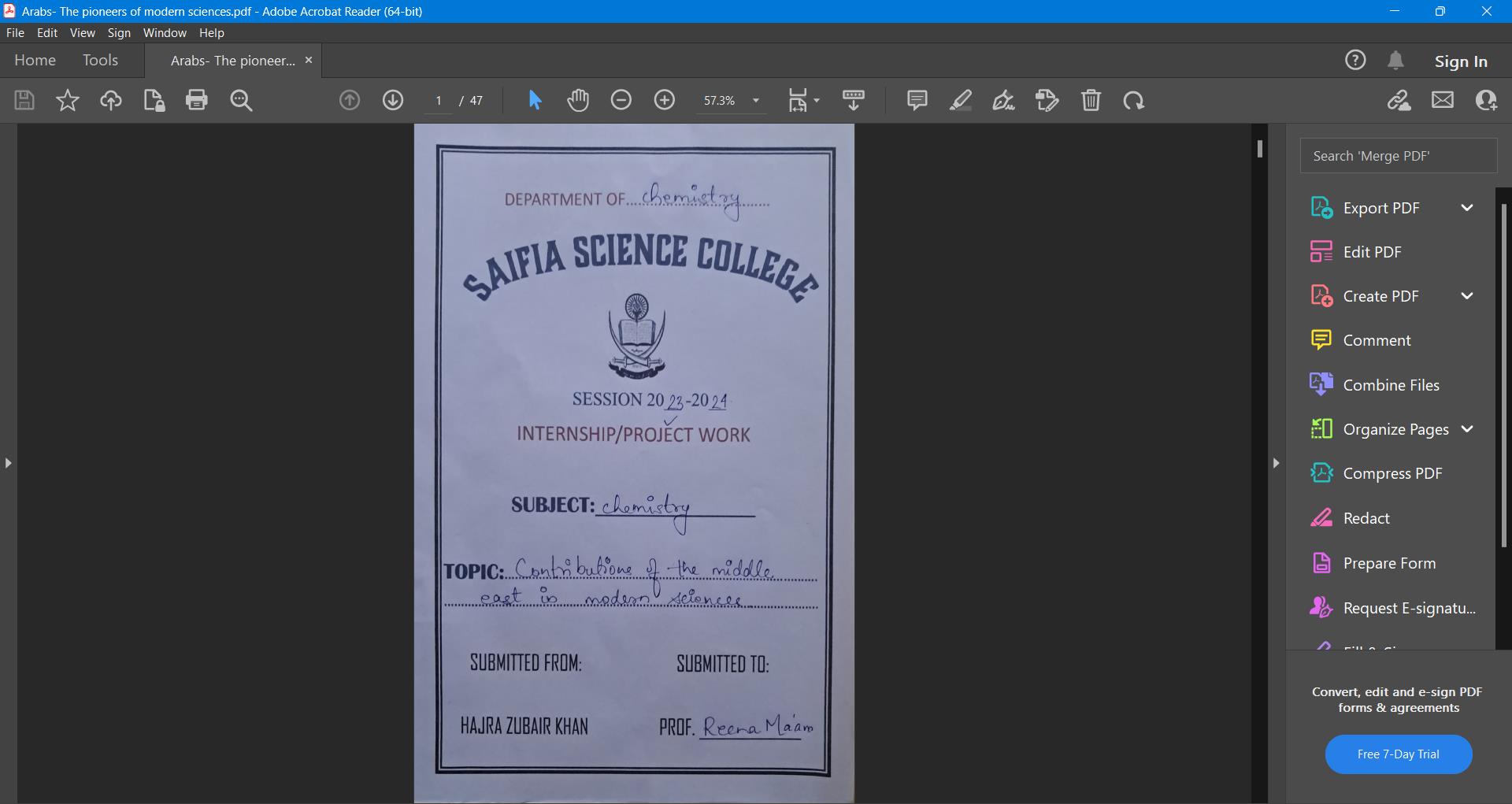This screenshot has height=804, width=1512.
Task: Open the zoom level dropdown
Action: [756, 101]
